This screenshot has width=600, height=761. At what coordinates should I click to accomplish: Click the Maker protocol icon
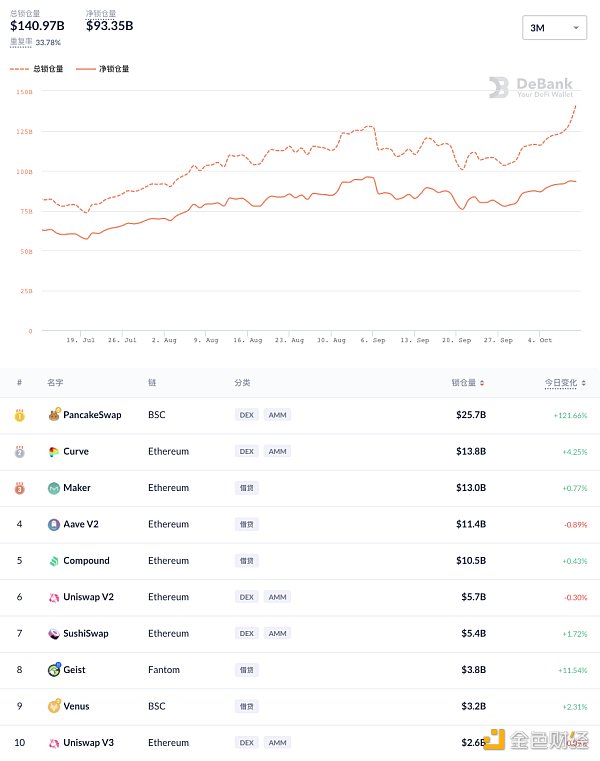tap(54, 488)
